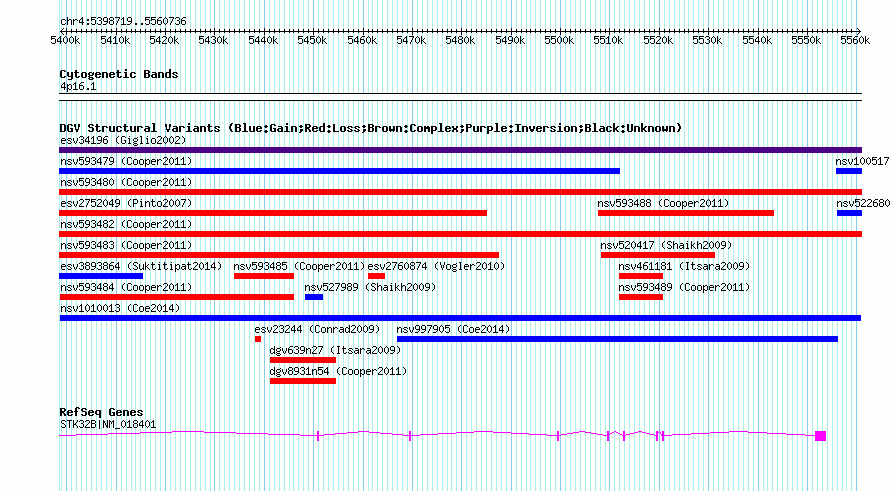Click the nsv1010013 (Coe2014) label
This screenshot has width=890, height=491.
120,308
